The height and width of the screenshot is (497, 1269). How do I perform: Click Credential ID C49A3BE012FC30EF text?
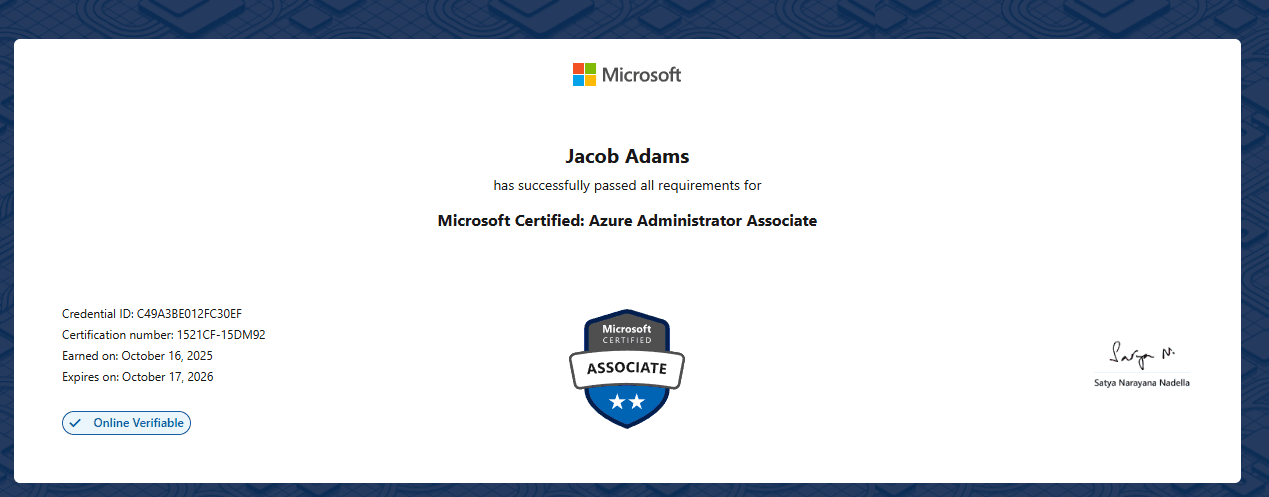[x=152, y=313]
